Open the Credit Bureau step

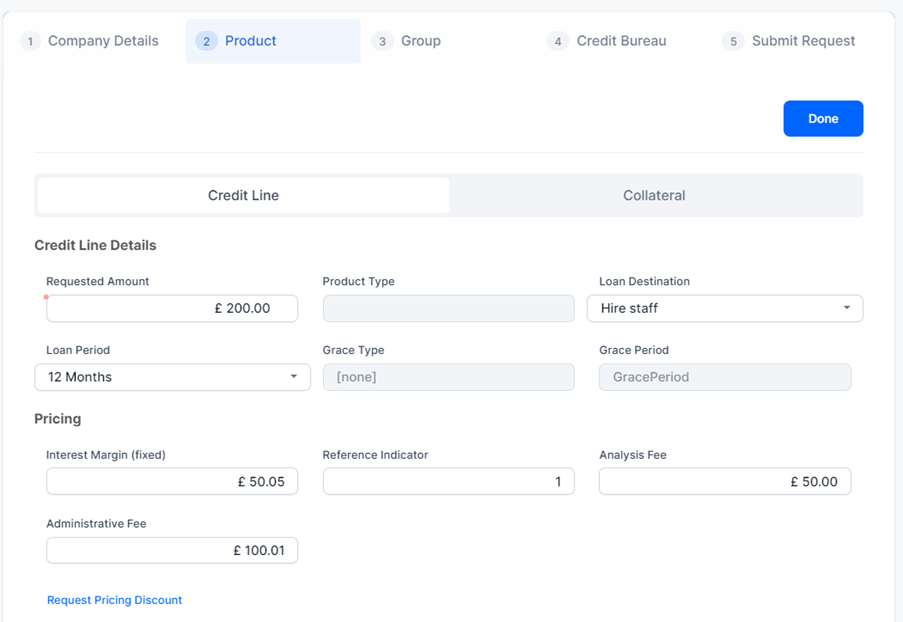[x=621, y=41]
